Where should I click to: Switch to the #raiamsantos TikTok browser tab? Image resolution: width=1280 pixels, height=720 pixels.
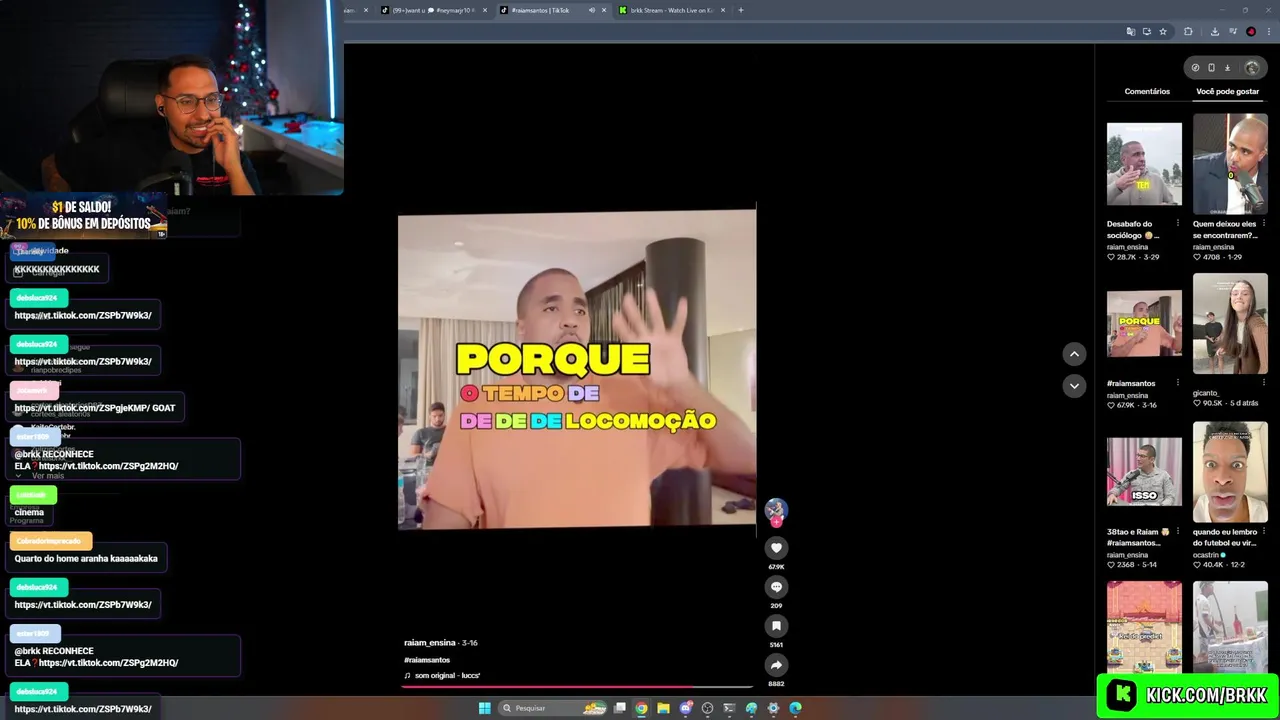point(546,10)
